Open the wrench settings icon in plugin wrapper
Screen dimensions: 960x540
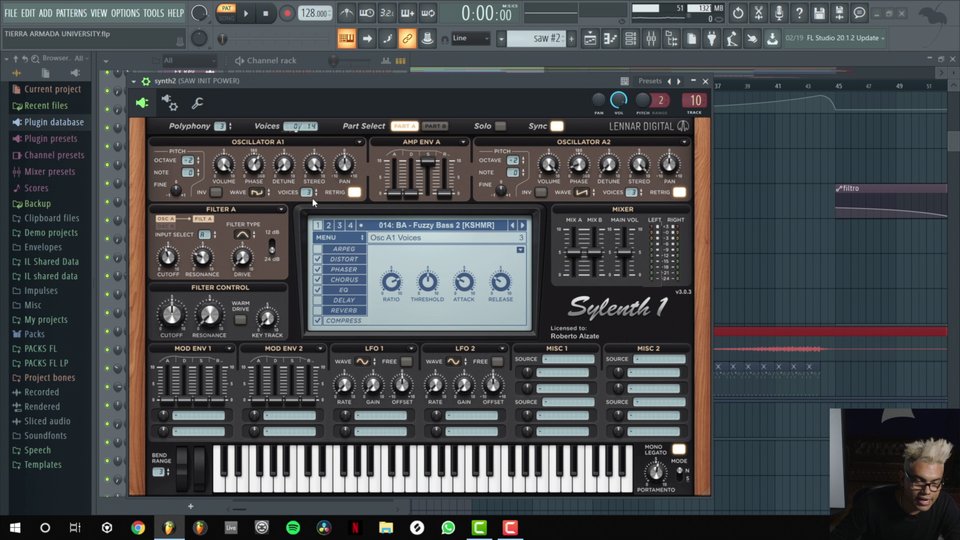tap(197, 103)
